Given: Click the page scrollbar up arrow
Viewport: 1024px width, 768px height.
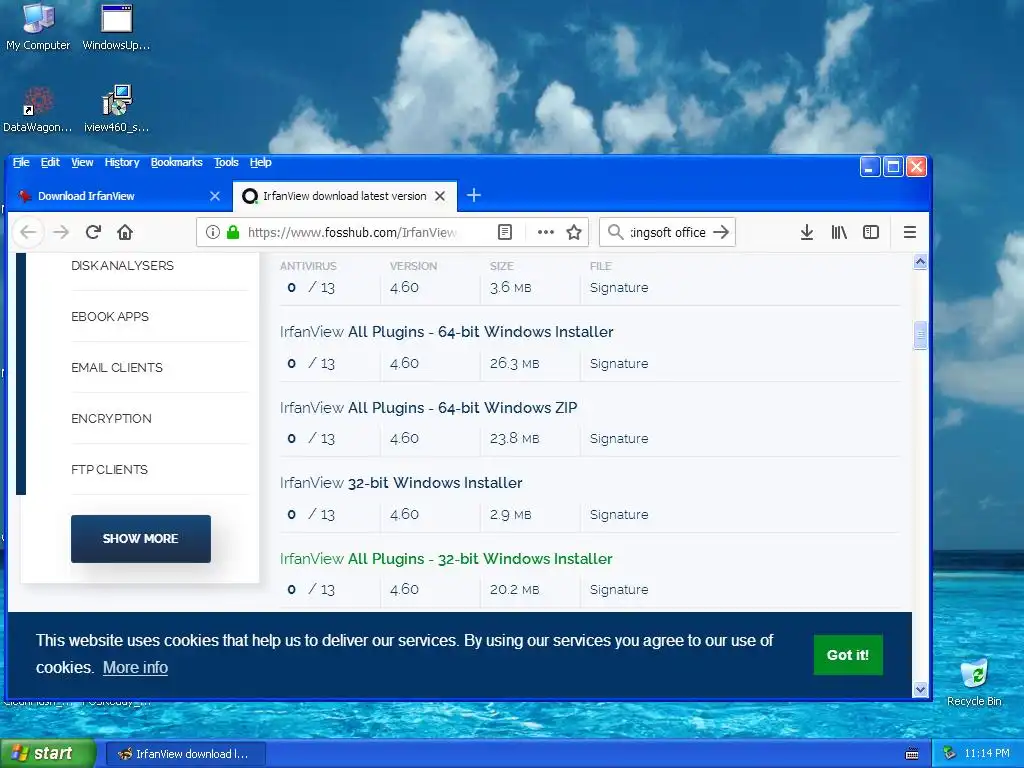Looking at the screenshot, I should pyautogui.click(x=920, y=262).
